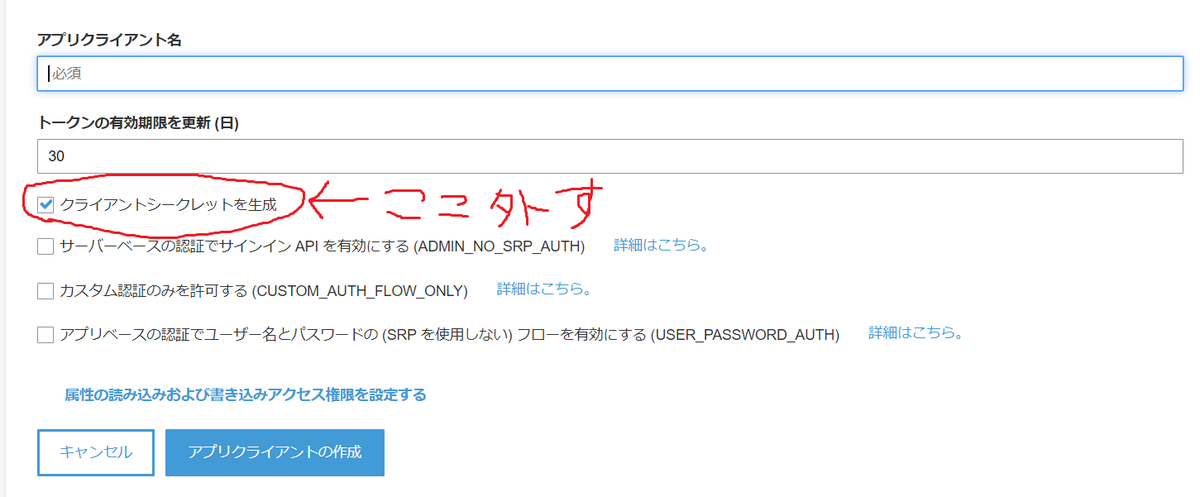The width and height of the screenshot is (1200, 497).
Task: Open 詳細はこちら link next to USER_PASSWORD_AUTH
Action: point(916,333)
